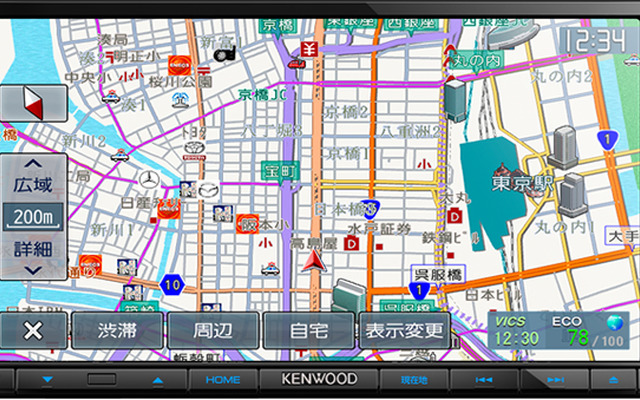Tap the route 1 shield near 丸の内
This screenshot has height=400, width=640.
607,140
